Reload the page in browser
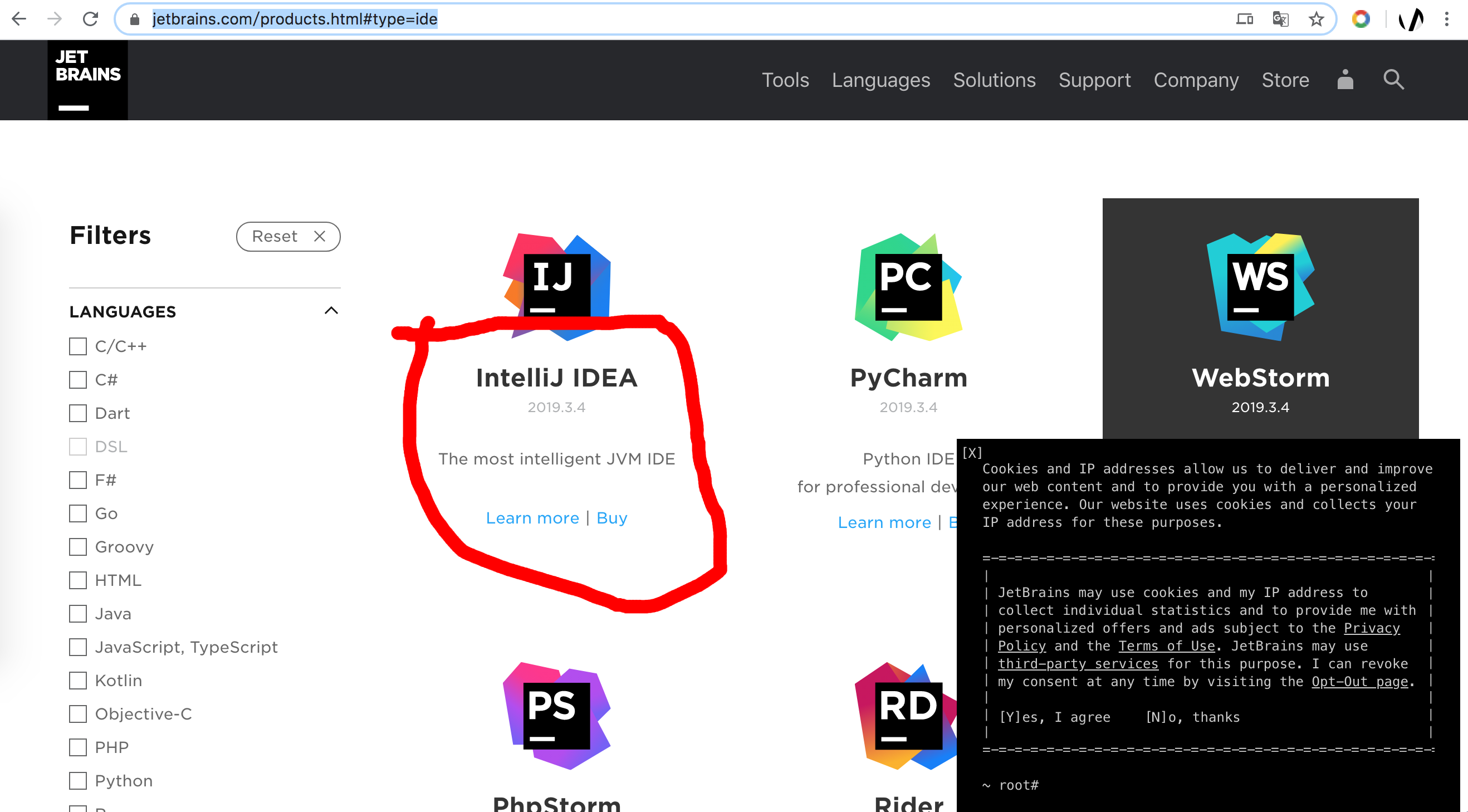Image resolution: width=1468 pixels, height=812 pixels. [x=91, y=19]
